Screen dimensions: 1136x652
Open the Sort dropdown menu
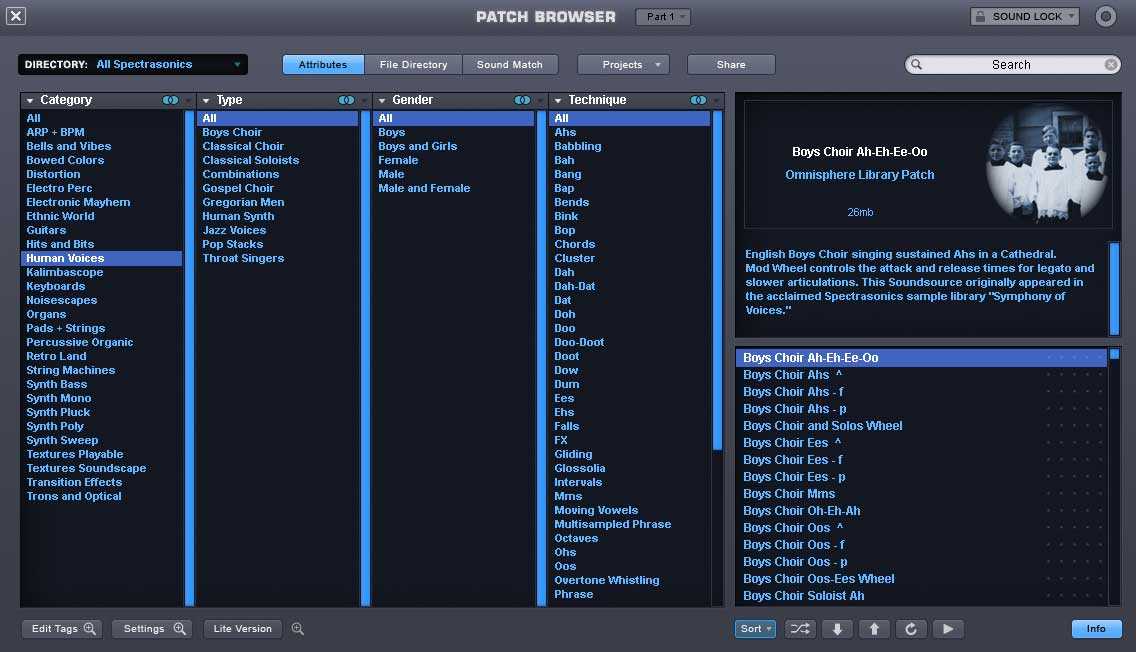click(755, 629)
